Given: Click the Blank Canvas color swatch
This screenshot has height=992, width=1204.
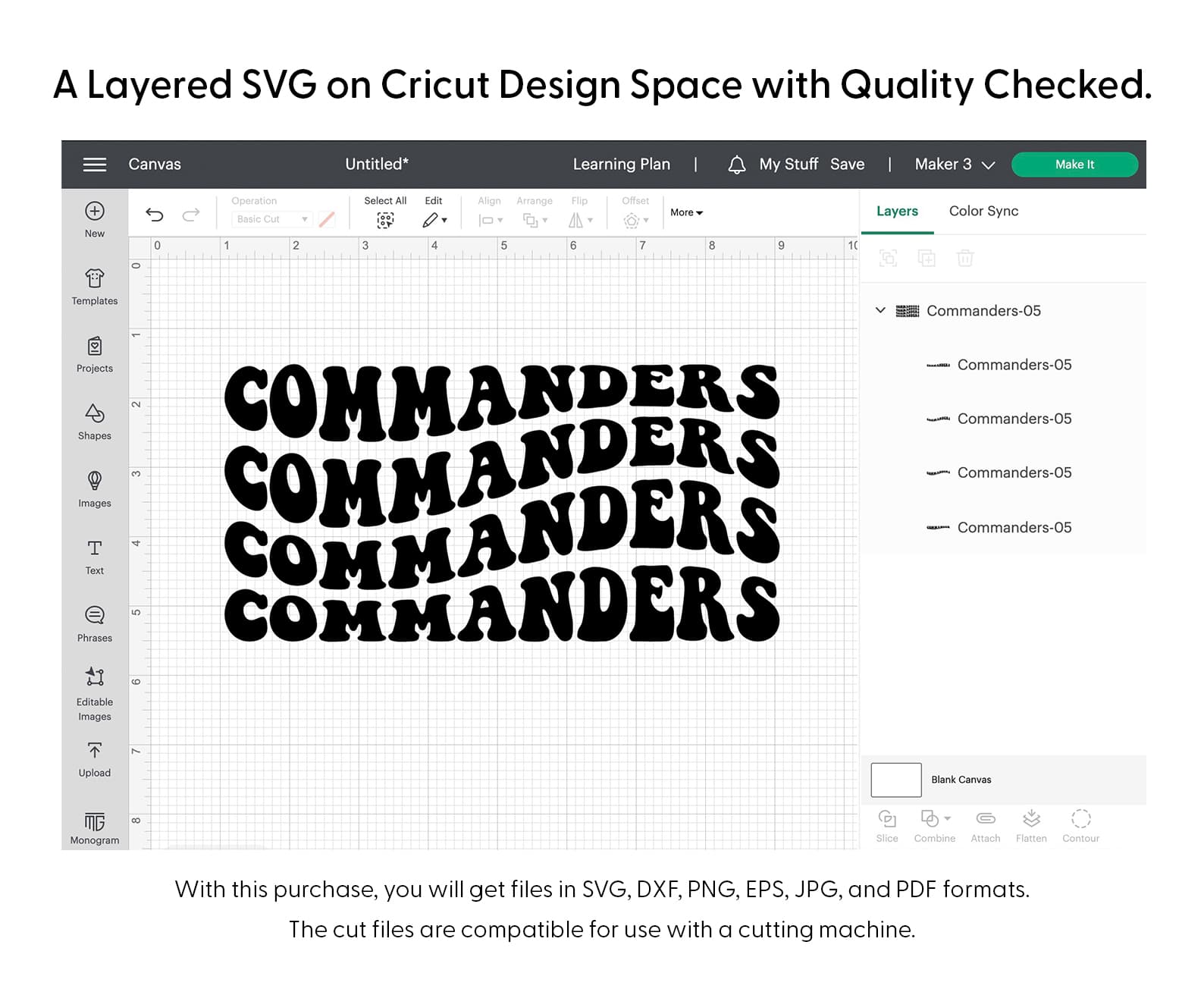Looking at the screenshot, I should (x=896, y=780).
